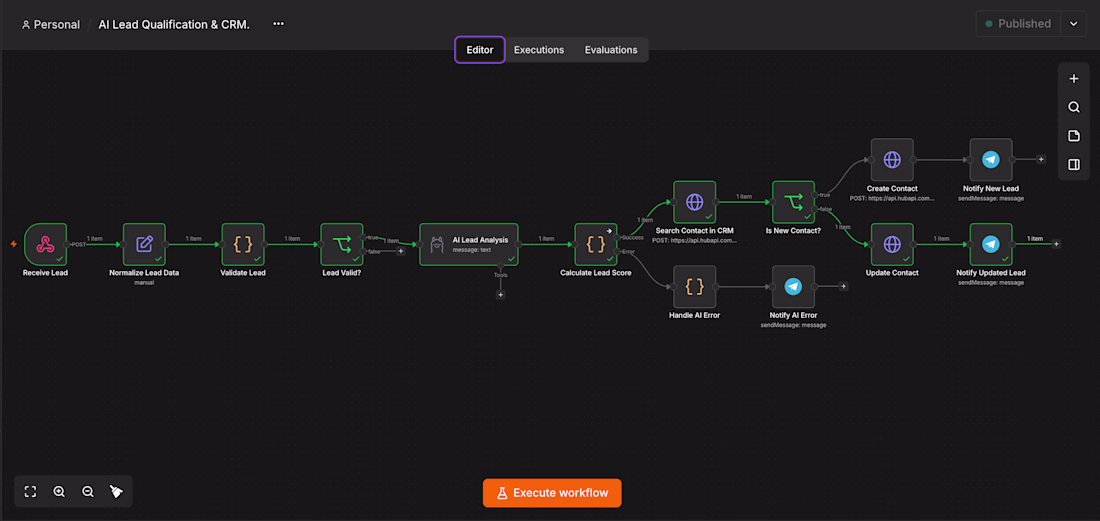Switch to the Executions tab

click(539, 50)
